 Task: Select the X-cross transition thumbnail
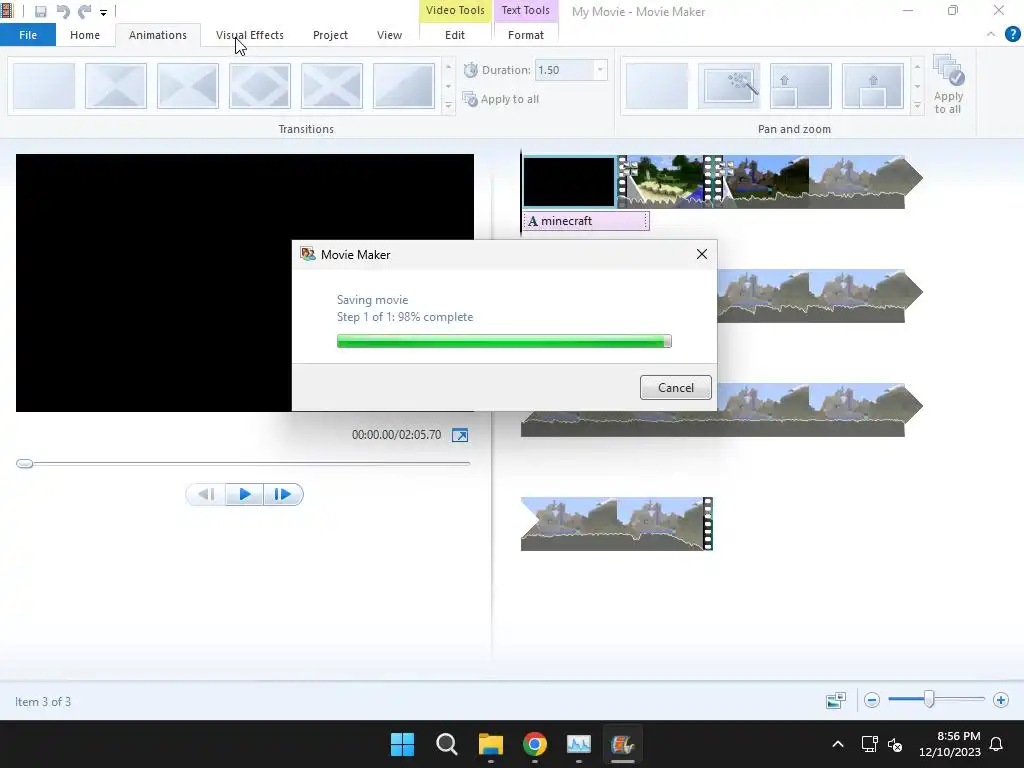331,86
